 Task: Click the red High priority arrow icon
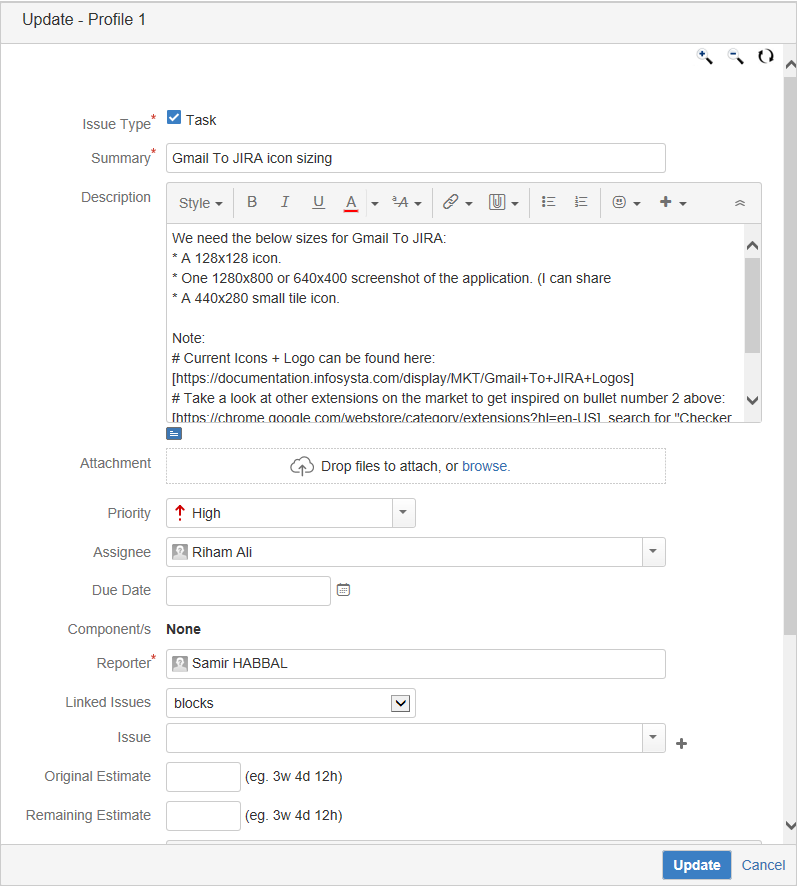click(x=180, y=513)
